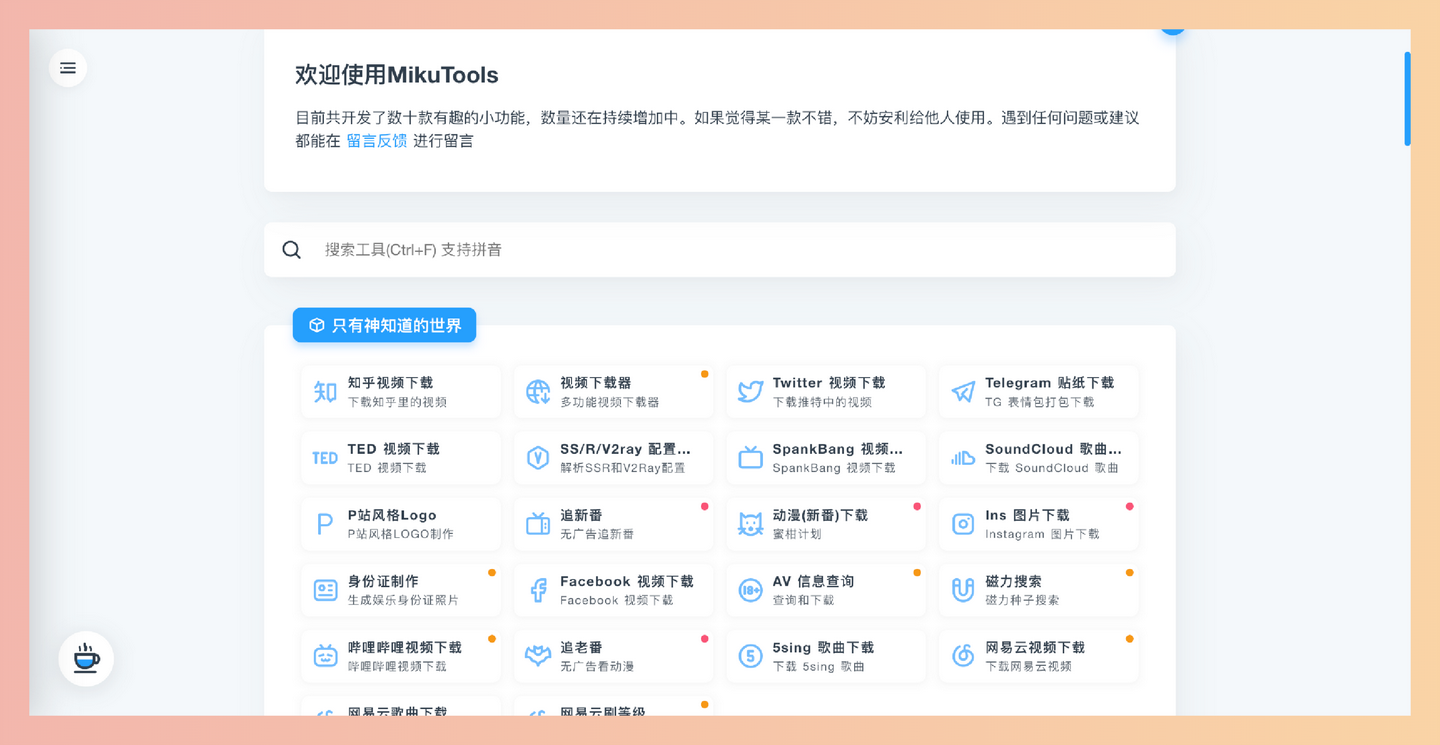Click the cat icon of 动漫(新番)下载
Viewport: 1440px width, 745px height.
click(751, 523)
